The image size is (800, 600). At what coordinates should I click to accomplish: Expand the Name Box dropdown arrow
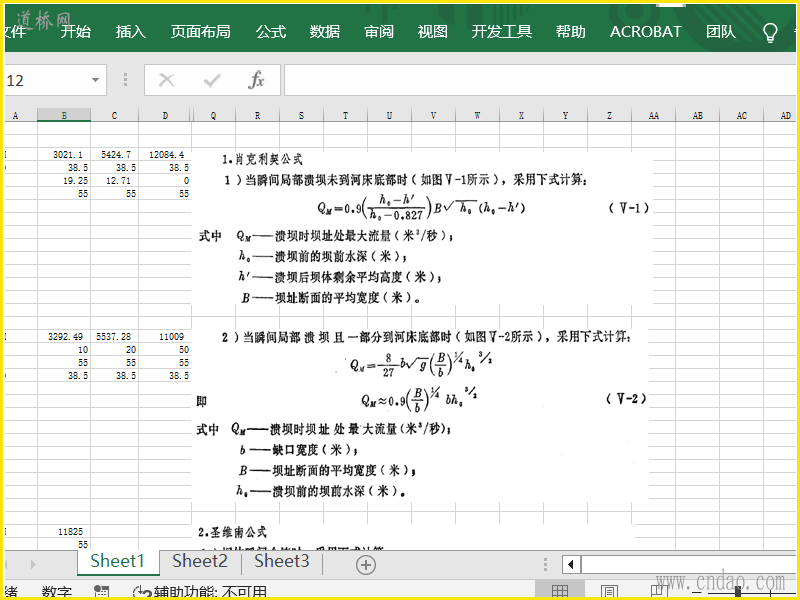coord(95,80)
